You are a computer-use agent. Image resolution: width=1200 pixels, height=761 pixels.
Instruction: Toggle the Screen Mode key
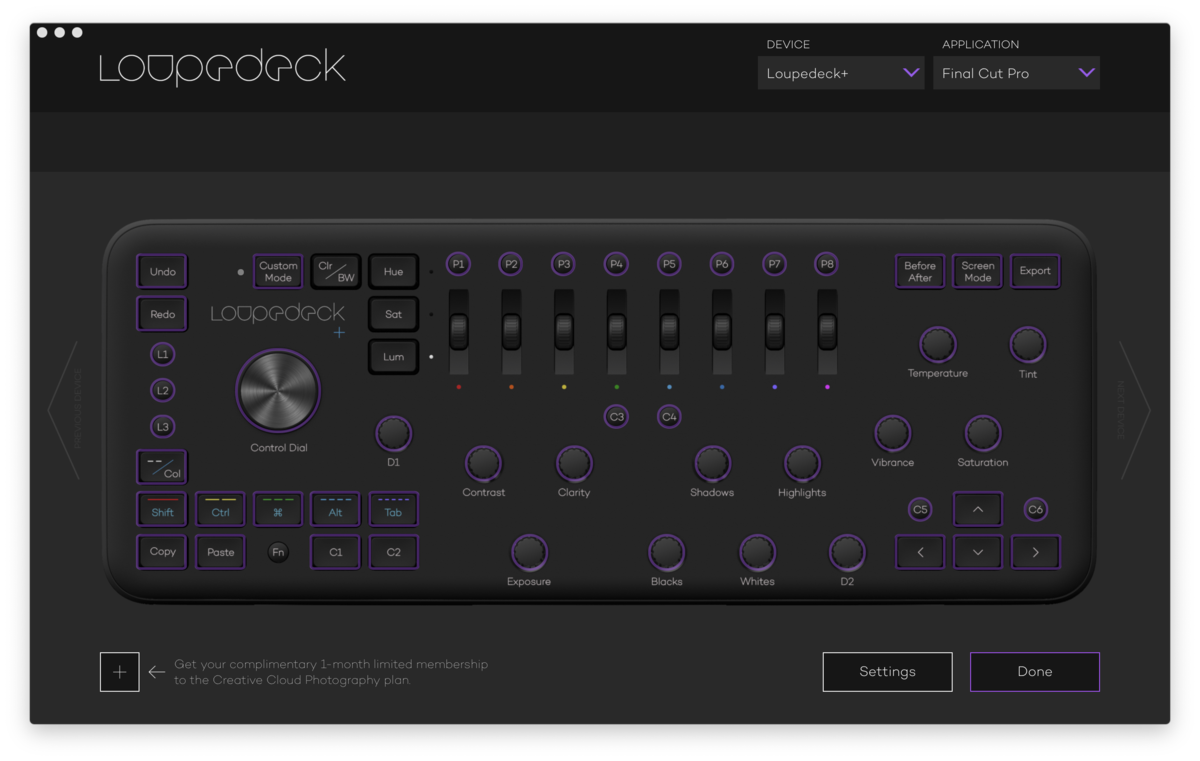coord(978,272)
